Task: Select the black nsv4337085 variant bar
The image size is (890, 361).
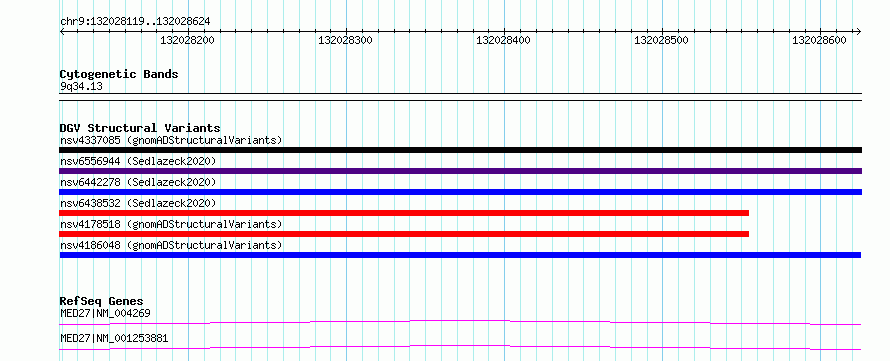Action: 460,150
